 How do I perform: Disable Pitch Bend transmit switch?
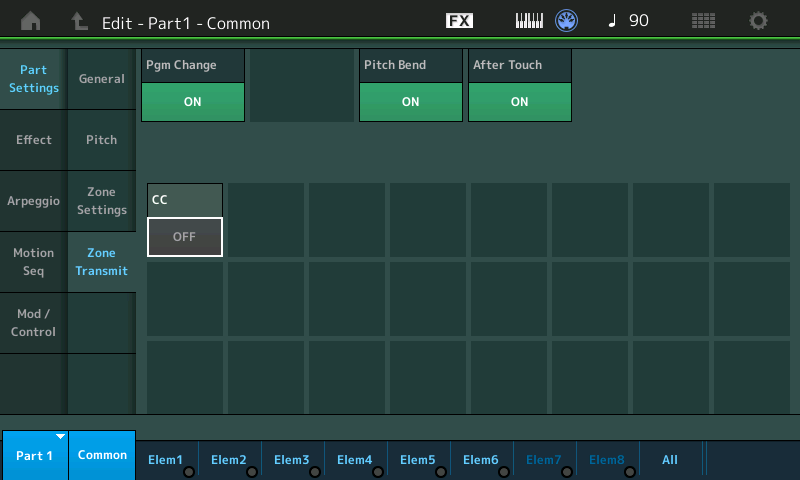[x=411, y=102]
